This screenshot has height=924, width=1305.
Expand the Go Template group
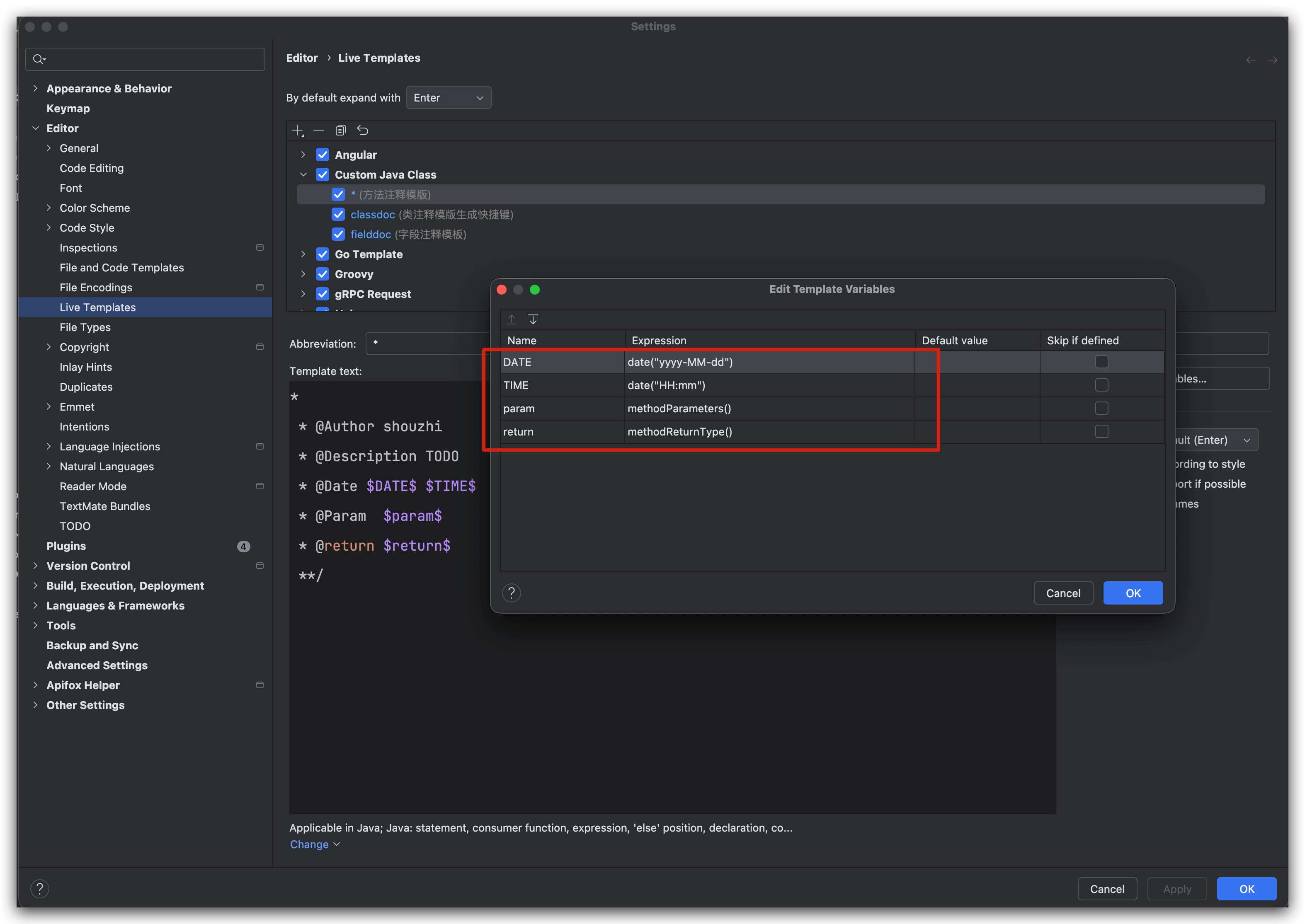(x=303, y=254)
